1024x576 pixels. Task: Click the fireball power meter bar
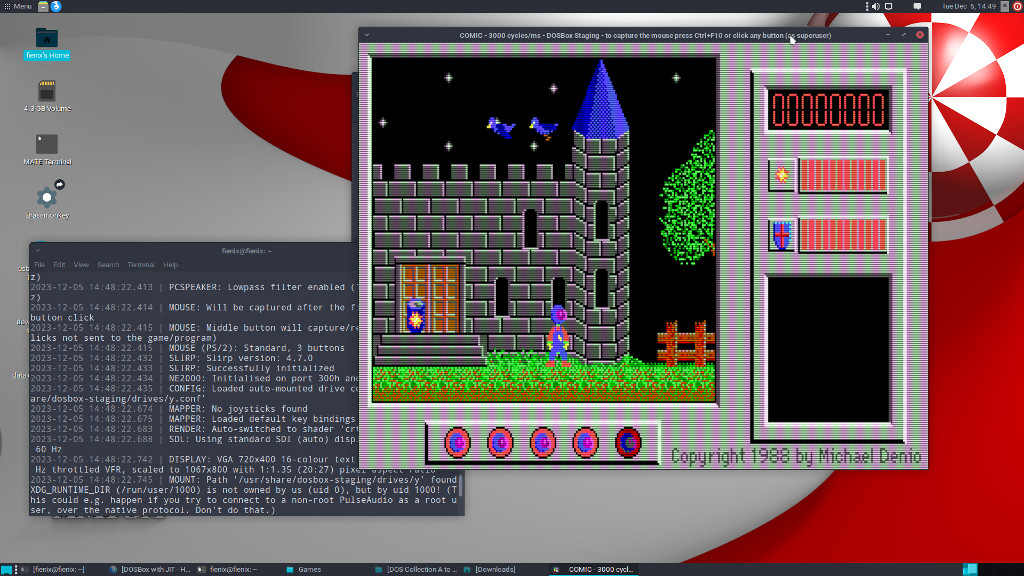point(843,174)
